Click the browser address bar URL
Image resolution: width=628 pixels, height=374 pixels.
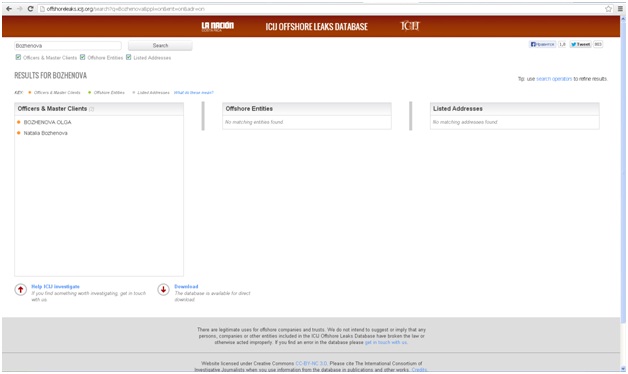(x=125, y=9)
